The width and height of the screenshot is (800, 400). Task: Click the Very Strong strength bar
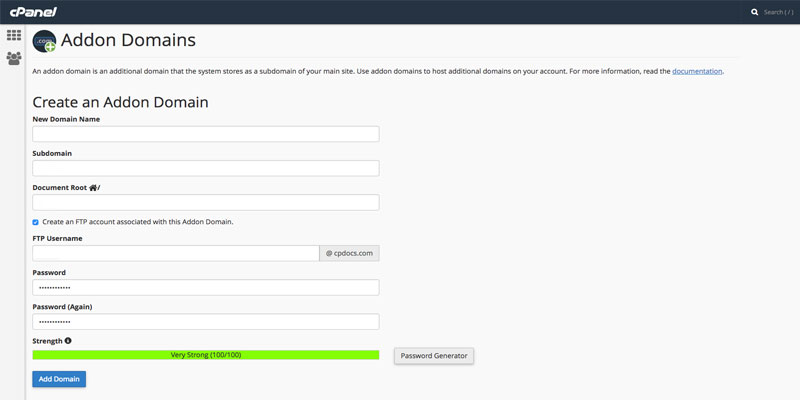[206, 355]
